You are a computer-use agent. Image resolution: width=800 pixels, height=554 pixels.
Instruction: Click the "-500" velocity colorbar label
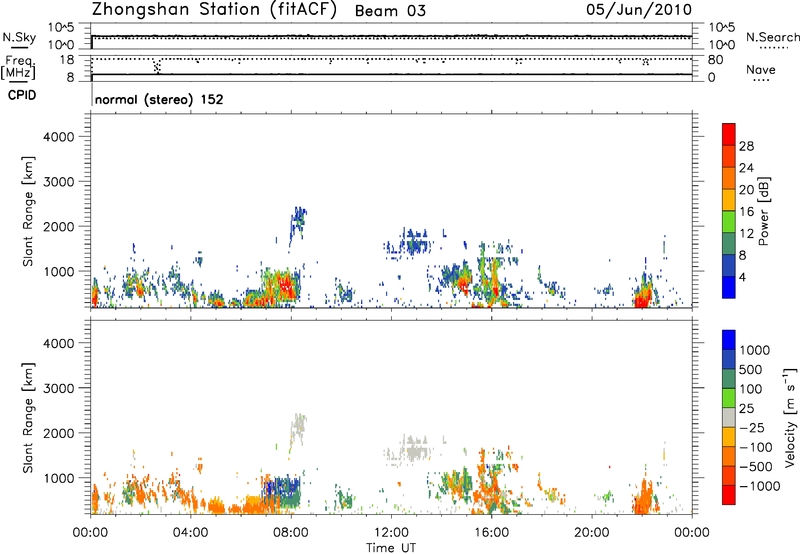coord(756,467)
